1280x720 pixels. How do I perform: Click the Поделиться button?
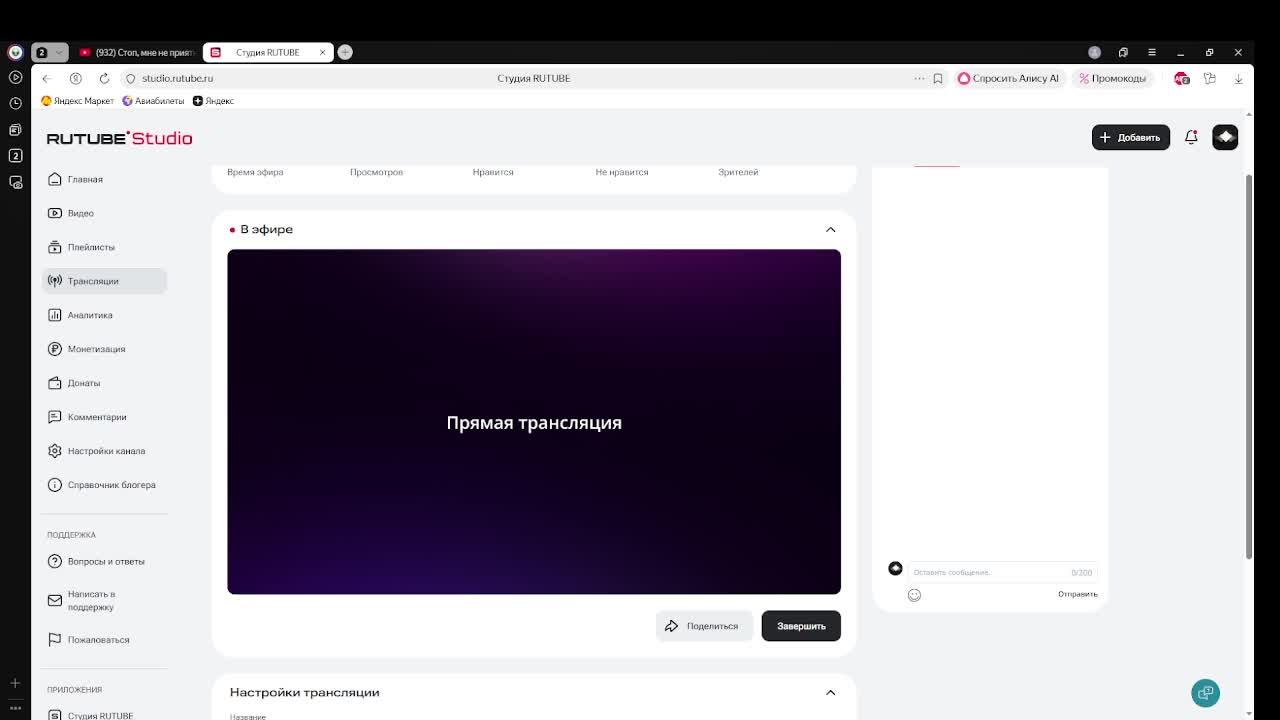704,626
